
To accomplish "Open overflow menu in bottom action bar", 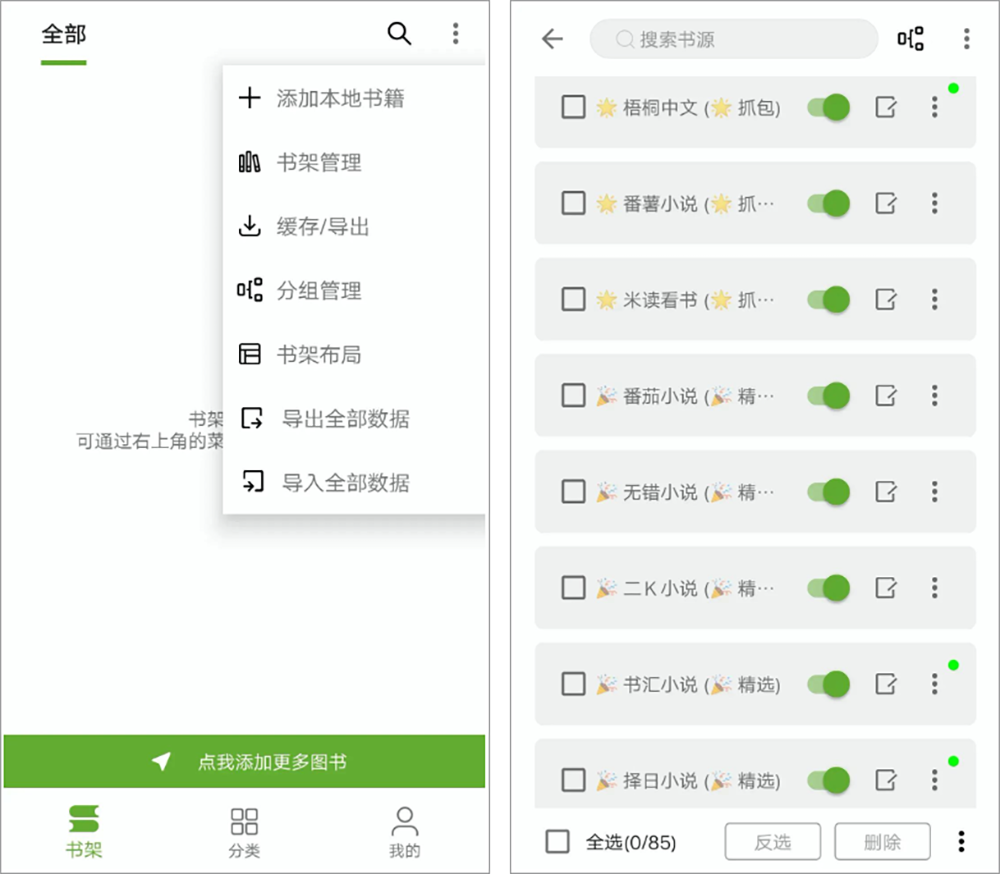I will (x=961, y=841).
